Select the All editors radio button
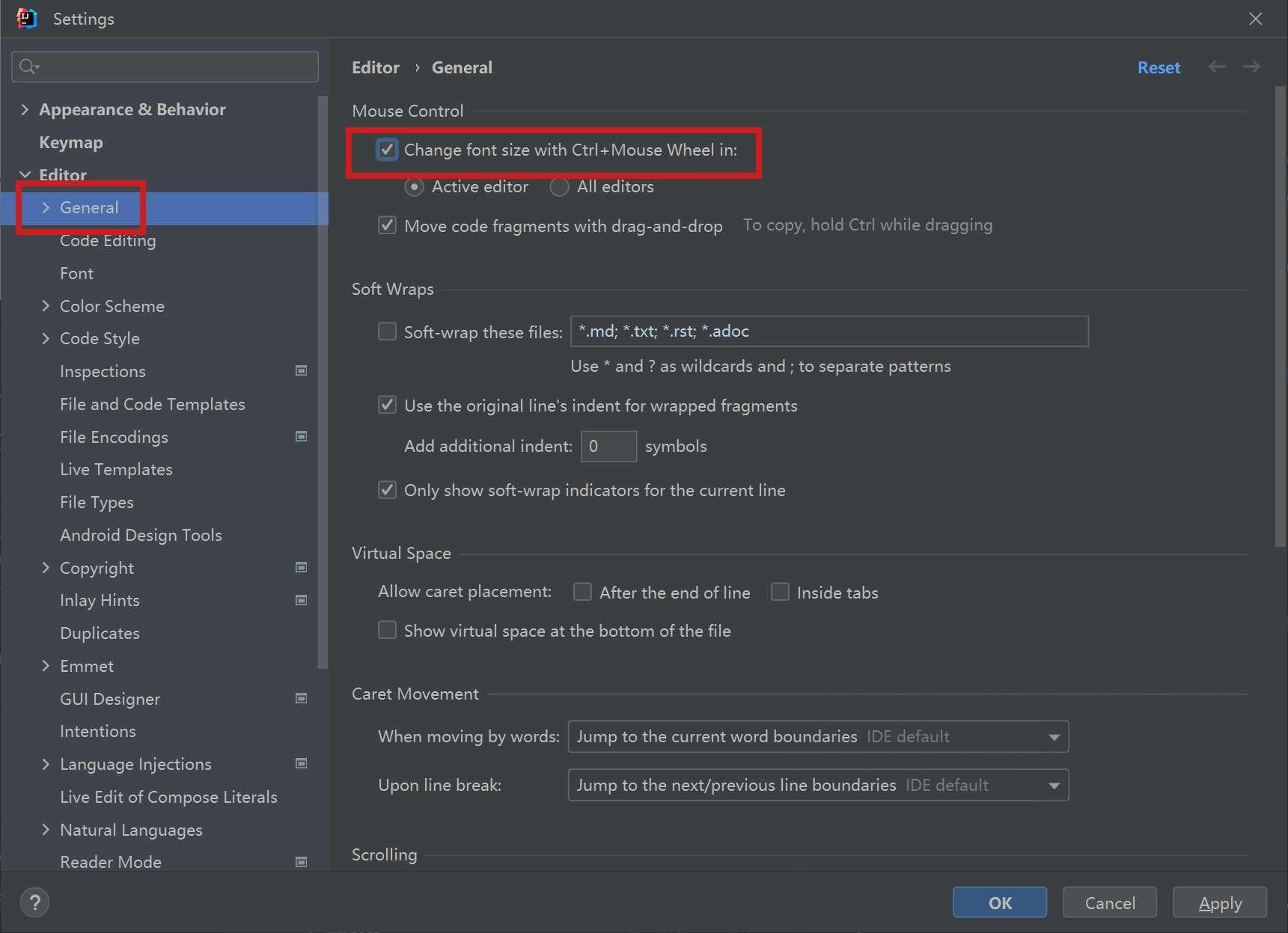Viewport: 1288px width, 933px height. pyautogui.click(x=559, y=187)
